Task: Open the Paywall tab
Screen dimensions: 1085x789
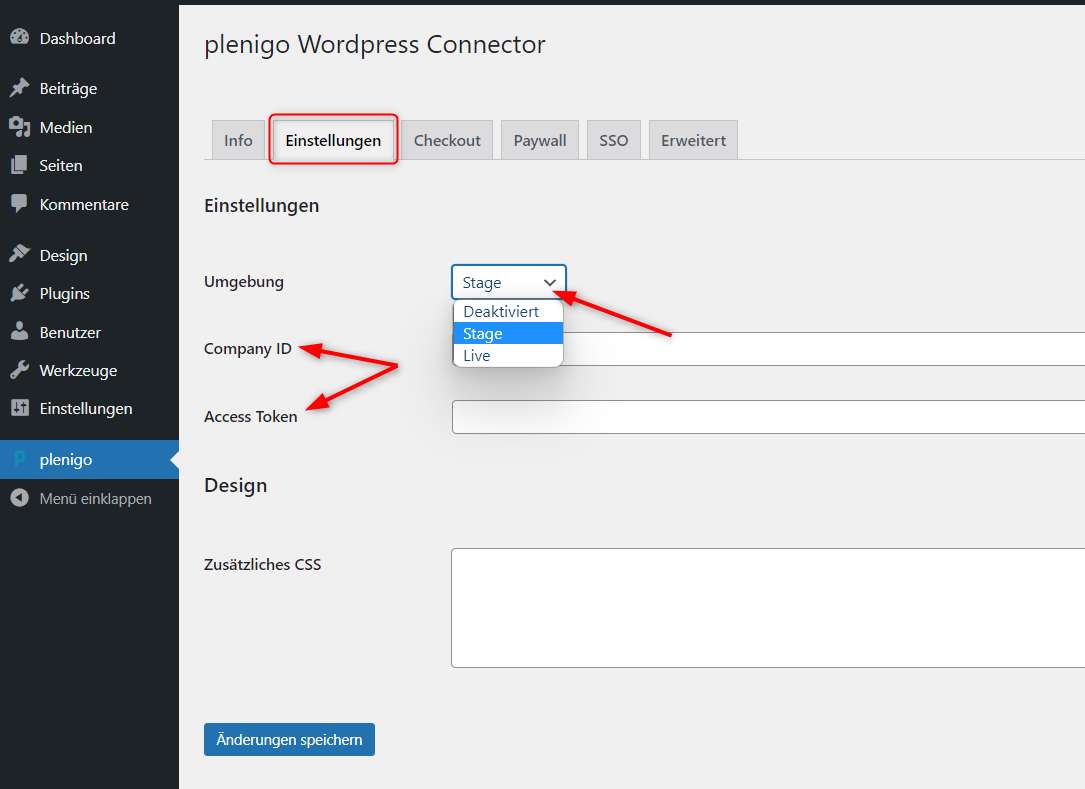Action: coord(540,140)
